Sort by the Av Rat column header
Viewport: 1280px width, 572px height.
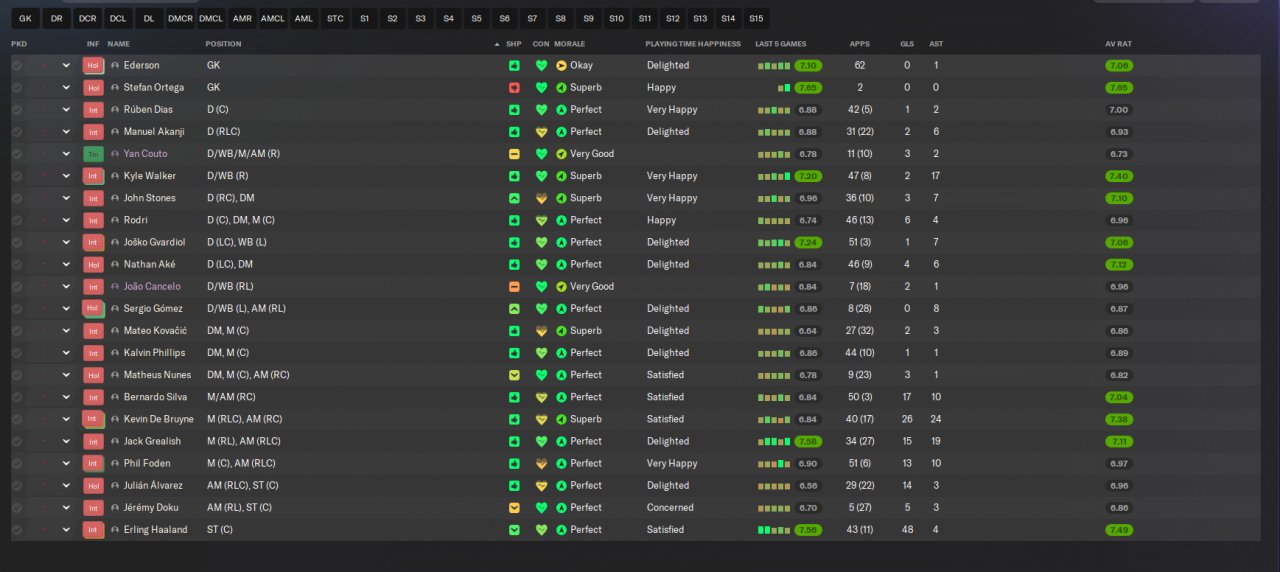[x=1118, y=44]
